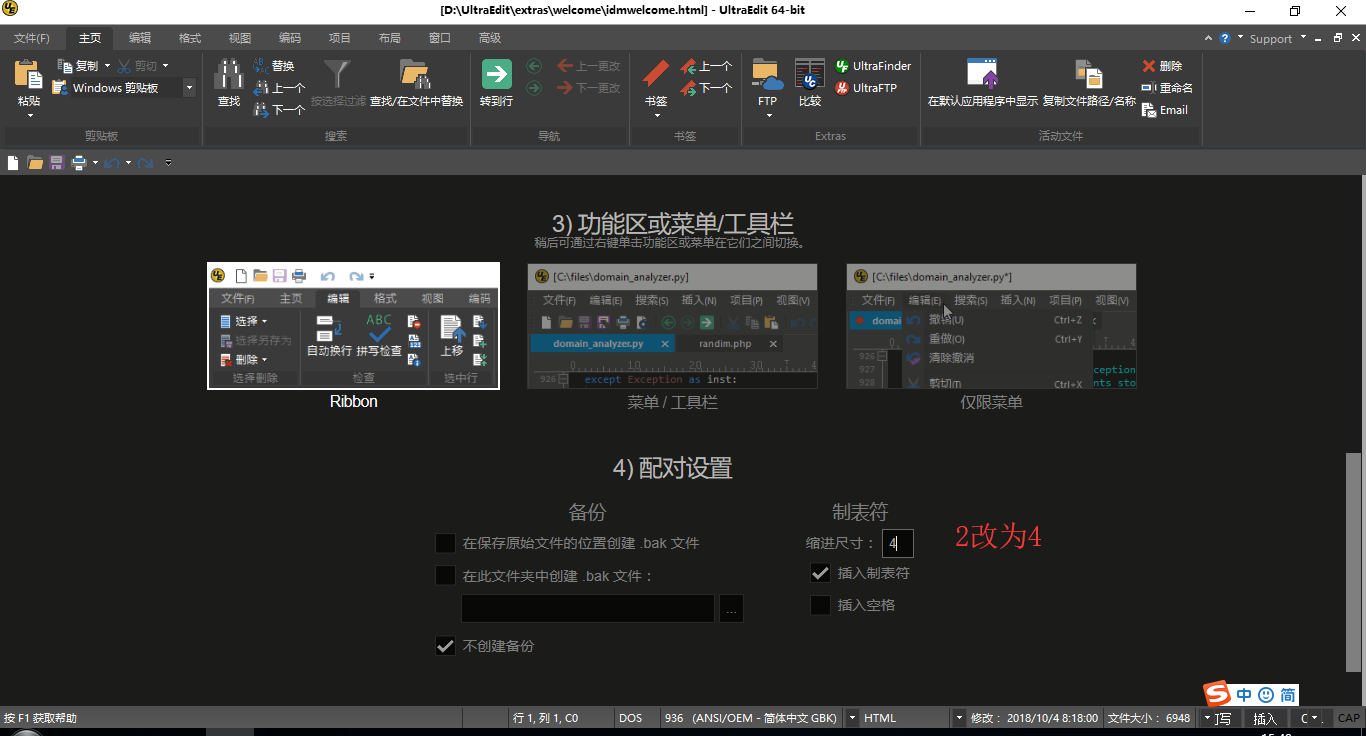Select the Menu/Toolbar (菜单 / 工具栏) layout thumbnail
The height and width of the screenshot is (736, 1366).
click(672, 326)
